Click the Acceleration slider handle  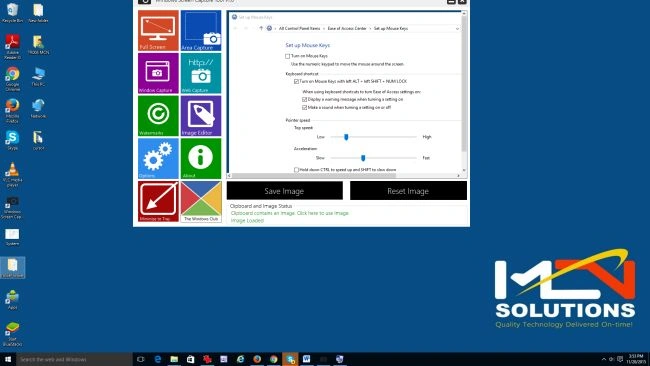363,158
